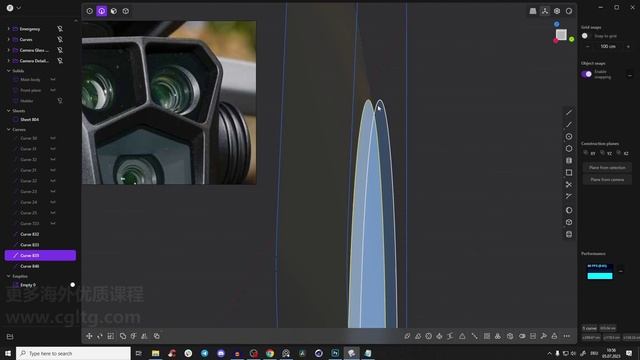Screen dimensions: 640x360
Task: Collapse the Solids section
Action: click(9, 71)
